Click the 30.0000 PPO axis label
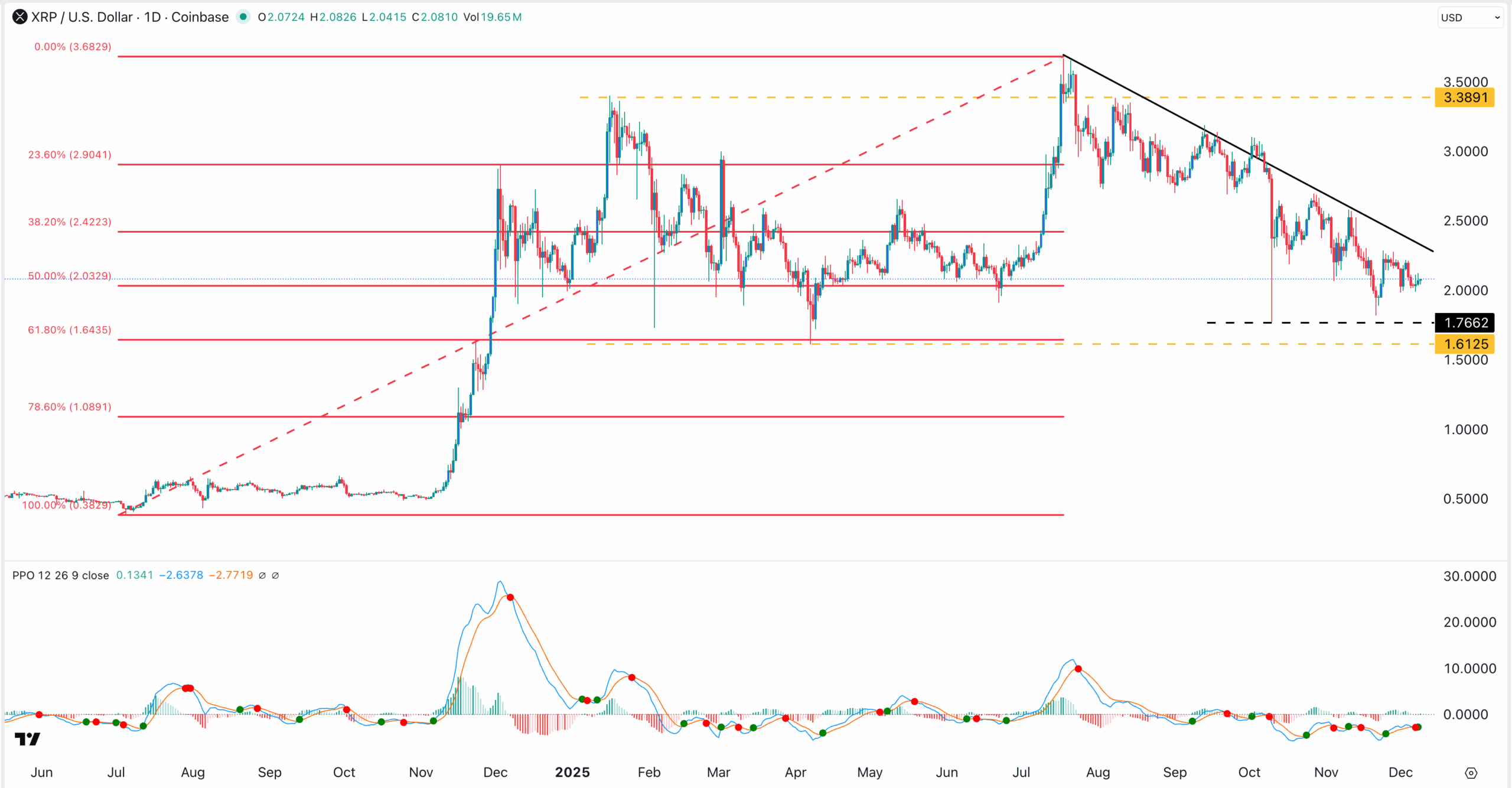This screenshot has width=1512, height=788. click(x=1469, y=577)
